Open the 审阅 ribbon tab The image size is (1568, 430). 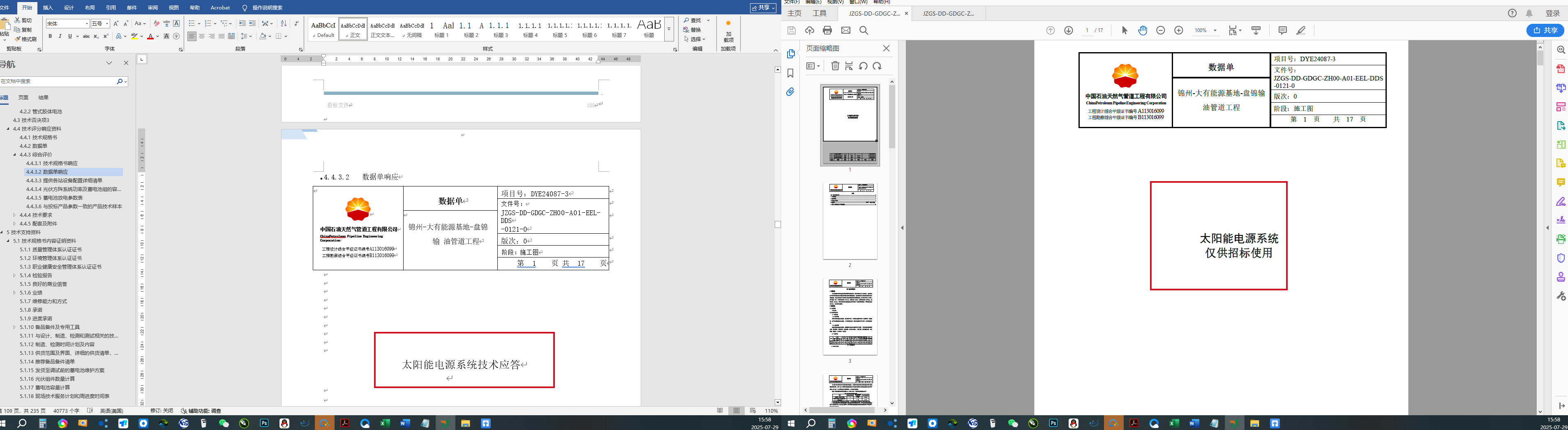pos(153,8)
